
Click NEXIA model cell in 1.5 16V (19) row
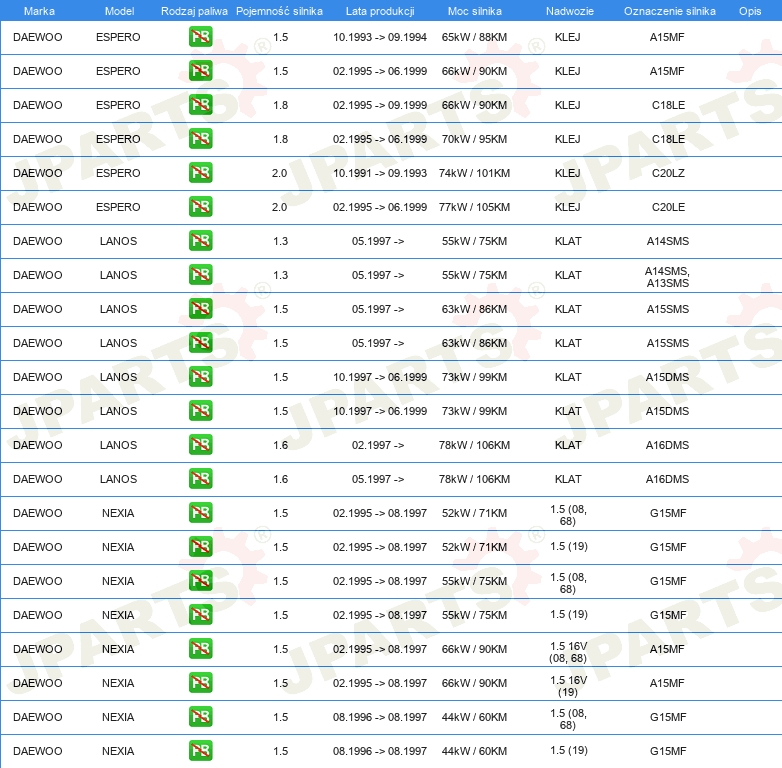tap(118, 683)
